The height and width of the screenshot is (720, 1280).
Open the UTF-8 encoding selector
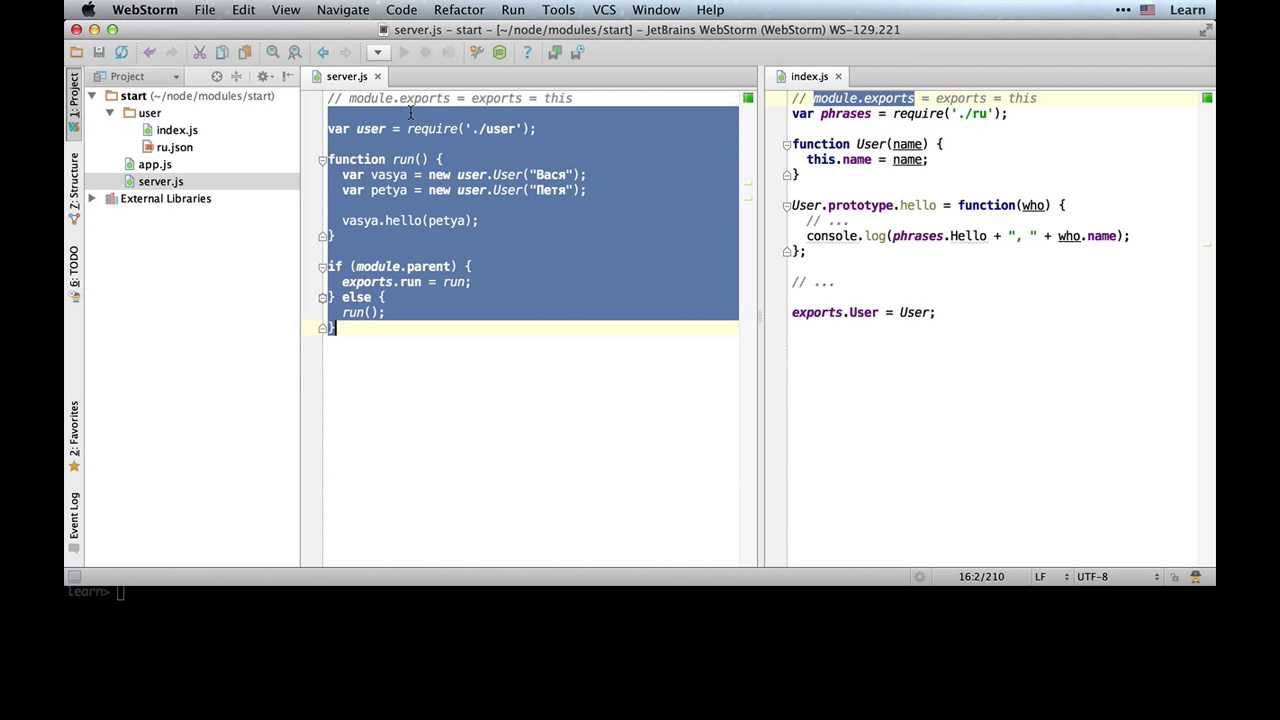point(1118,577)
